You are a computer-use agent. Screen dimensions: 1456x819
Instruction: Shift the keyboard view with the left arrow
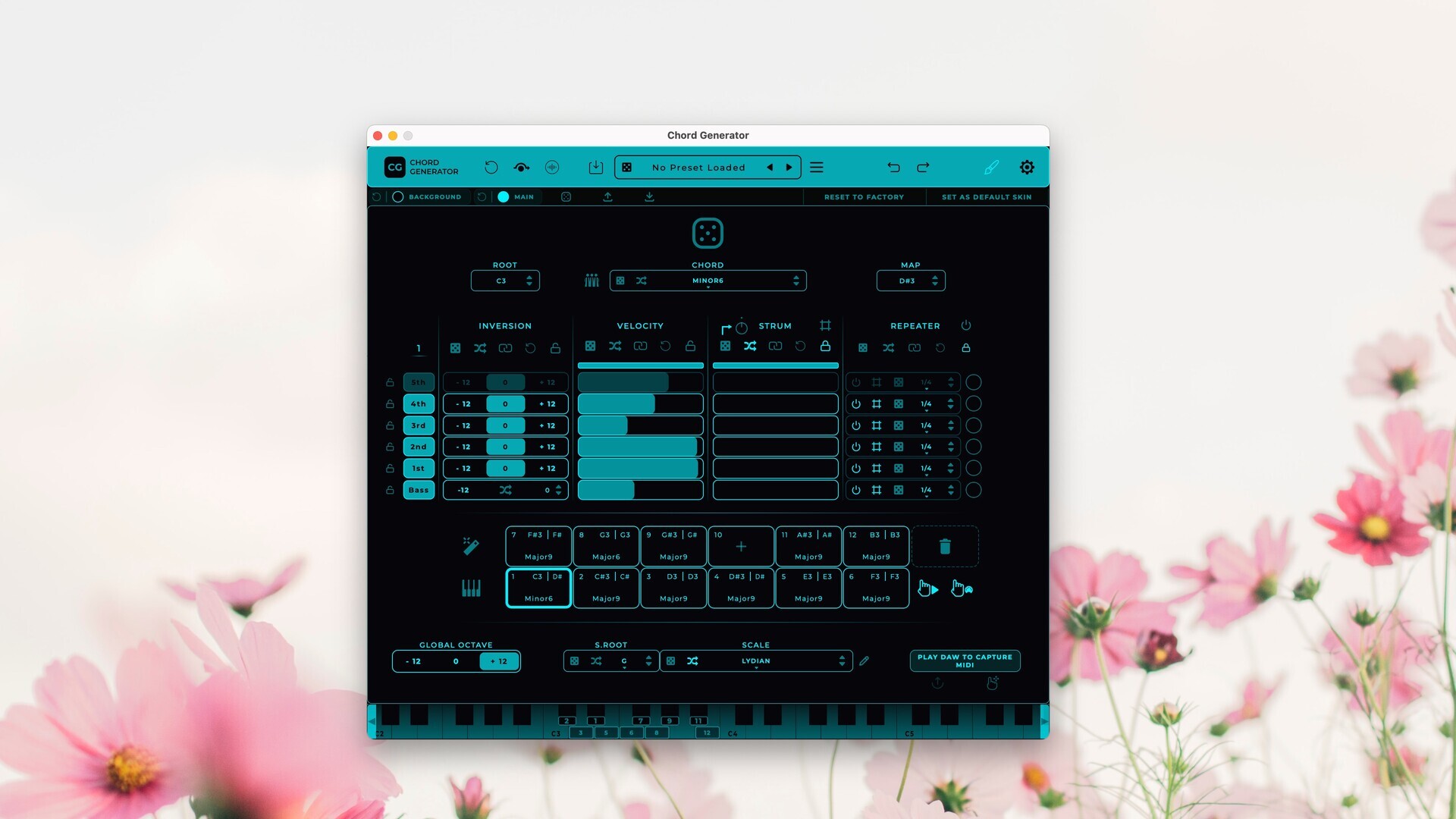tap(372, 721)
